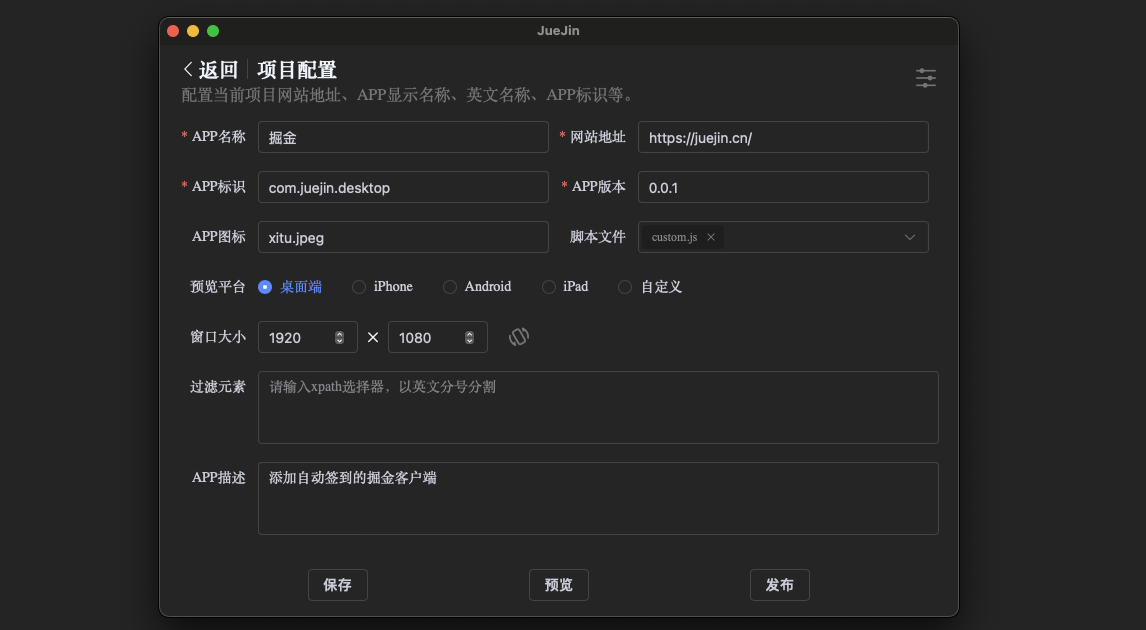Open the settings sliders icon top right
Image resolution: width=1146 pixels, height=630 pixels.
pos(925,77)
